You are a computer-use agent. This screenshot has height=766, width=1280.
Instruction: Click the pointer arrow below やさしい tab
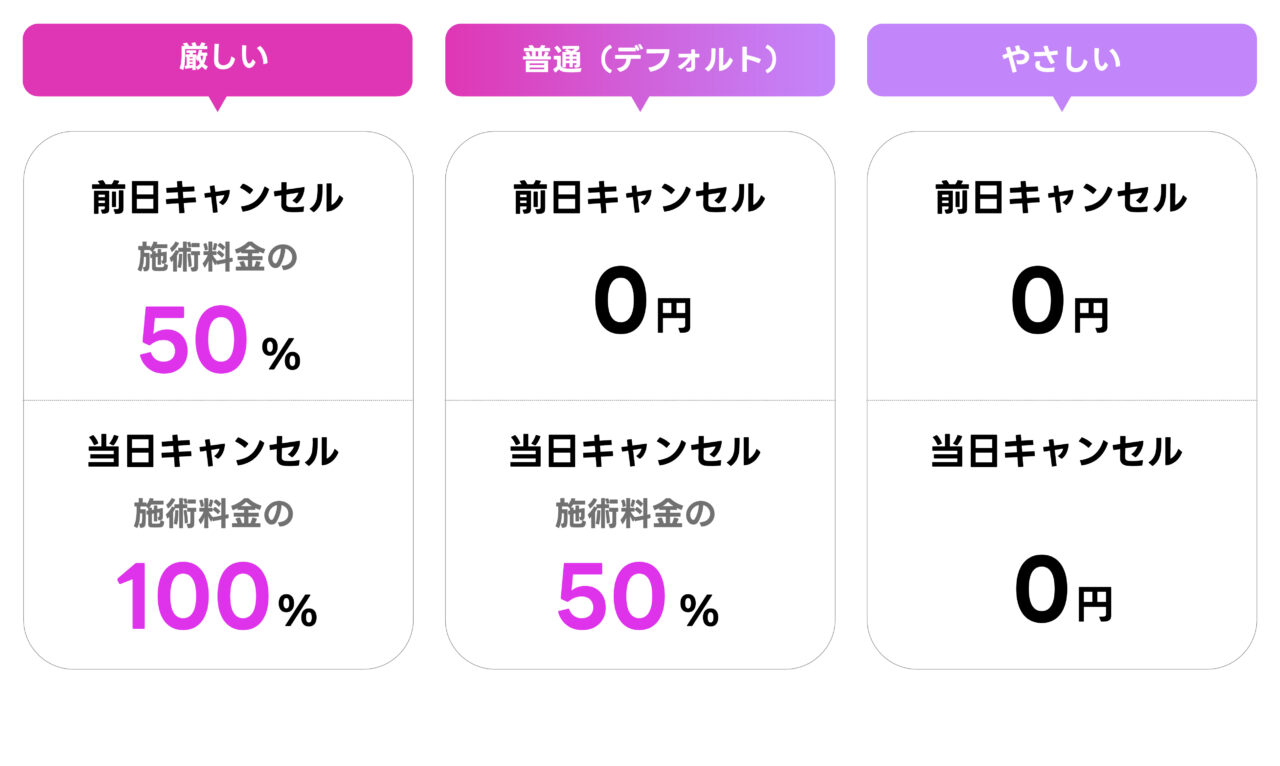(x=1062, y=103)
